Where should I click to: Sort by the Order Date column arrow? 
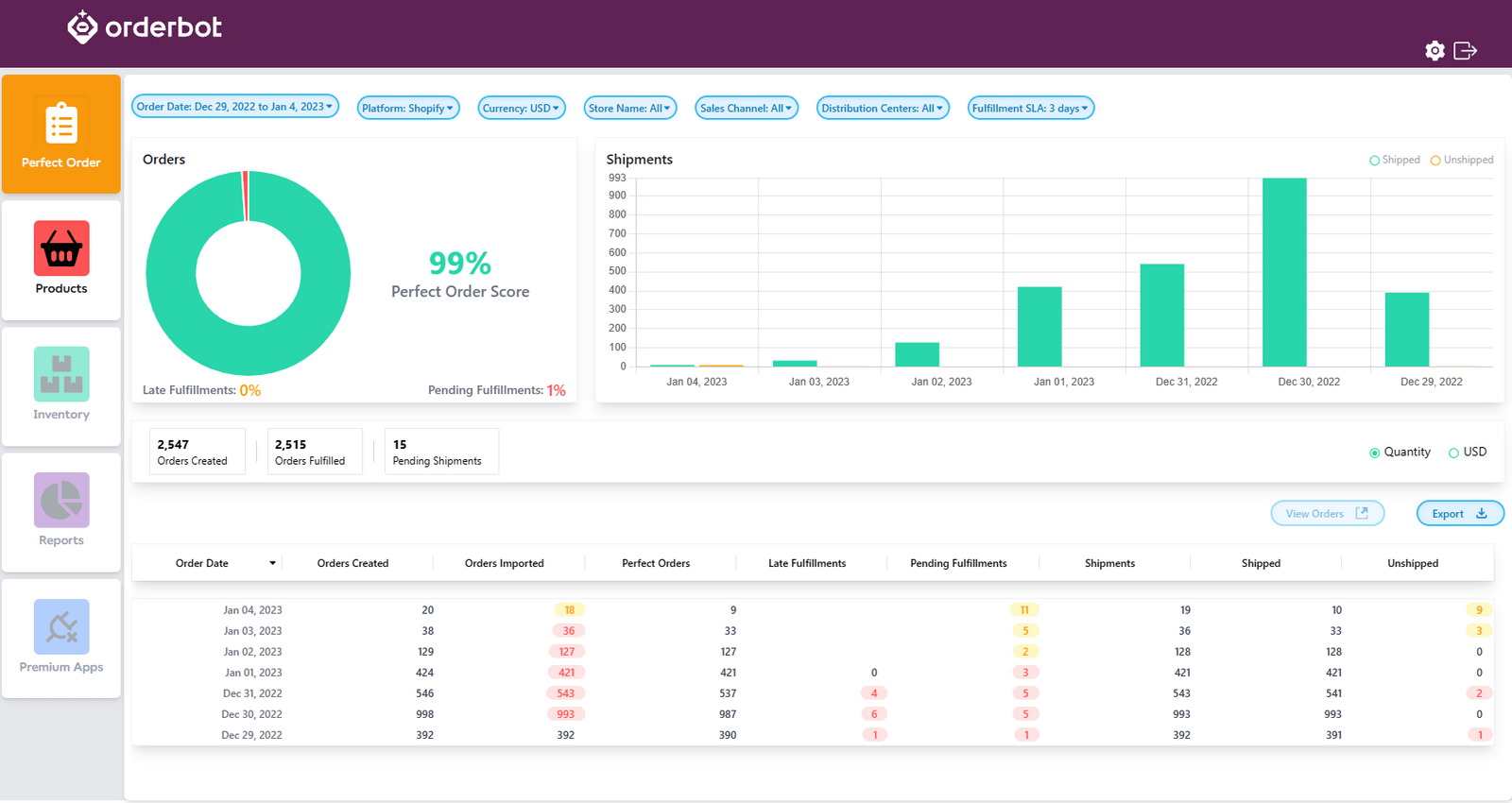pyautogui.click(x=272, y=563)
